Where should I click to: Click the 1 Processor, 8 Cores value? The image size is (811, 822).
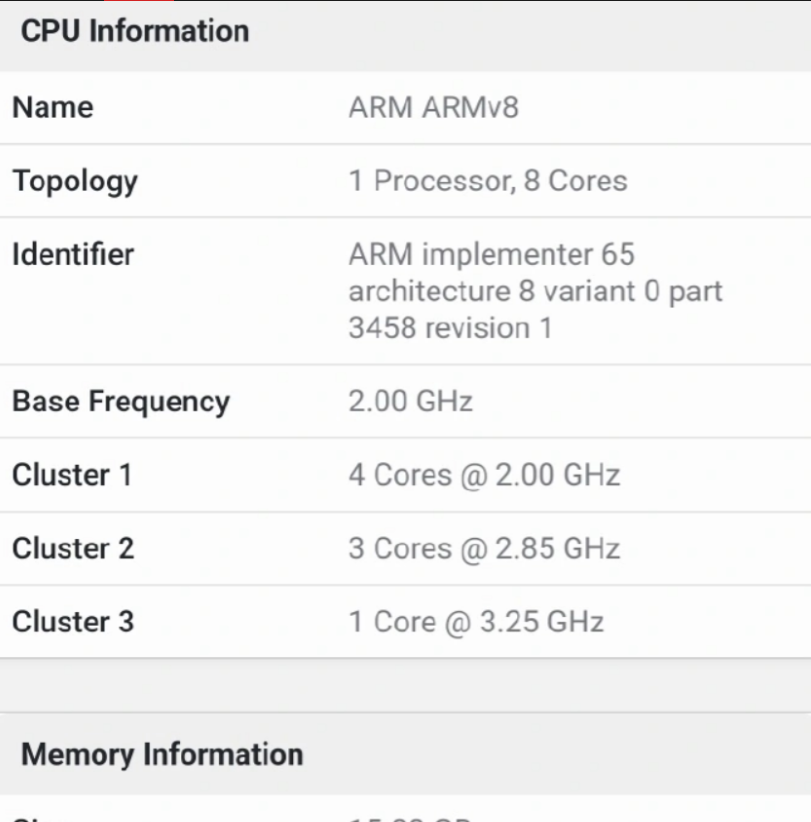pos(487,181)
